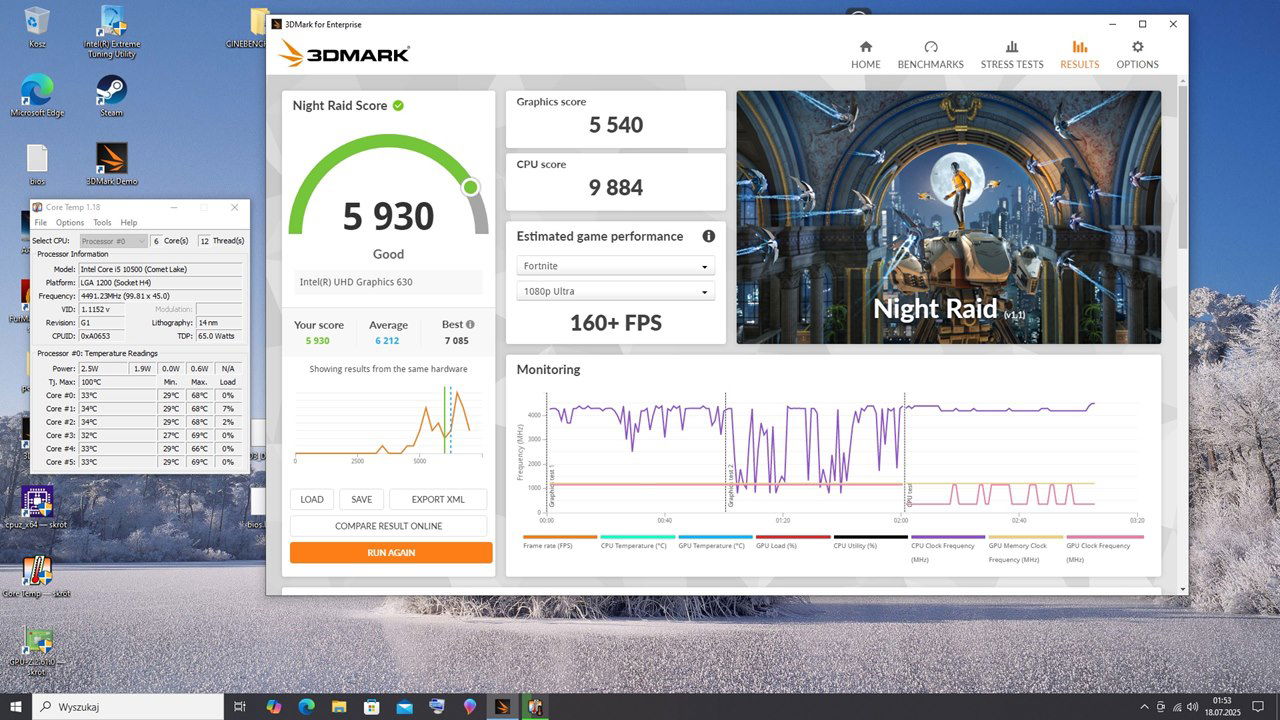Click the SAVE button
This screenshot has height=720, width=1280.
pos(361,499)
